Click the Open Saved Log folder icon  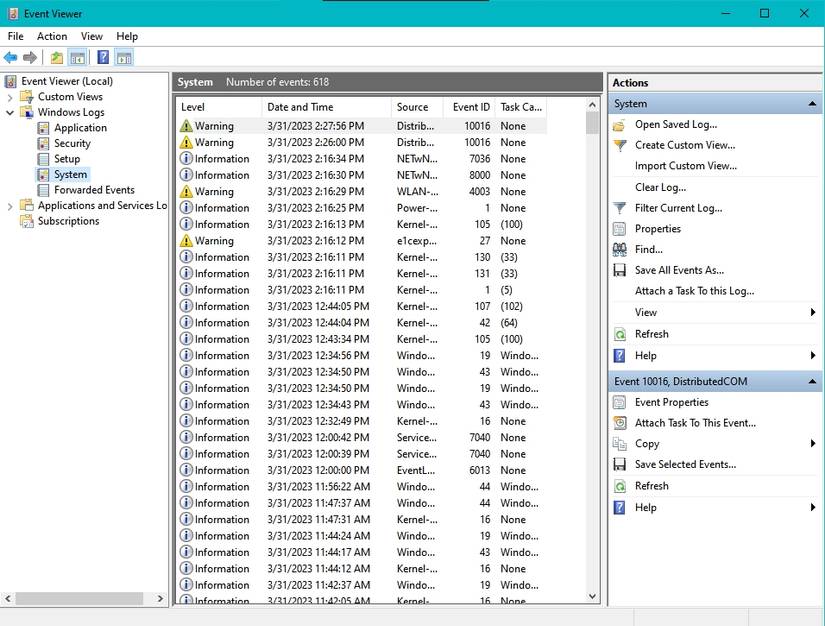[x=621, y=124]
